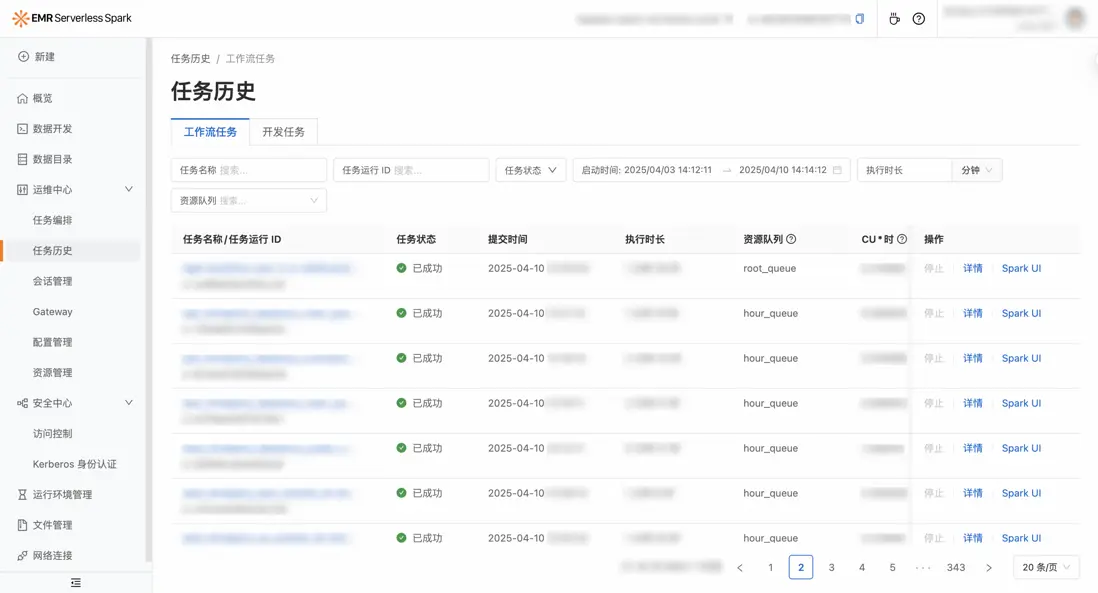Open Gateway in the sidebar
1098x593 pixels.
click(x=53, y=312)
